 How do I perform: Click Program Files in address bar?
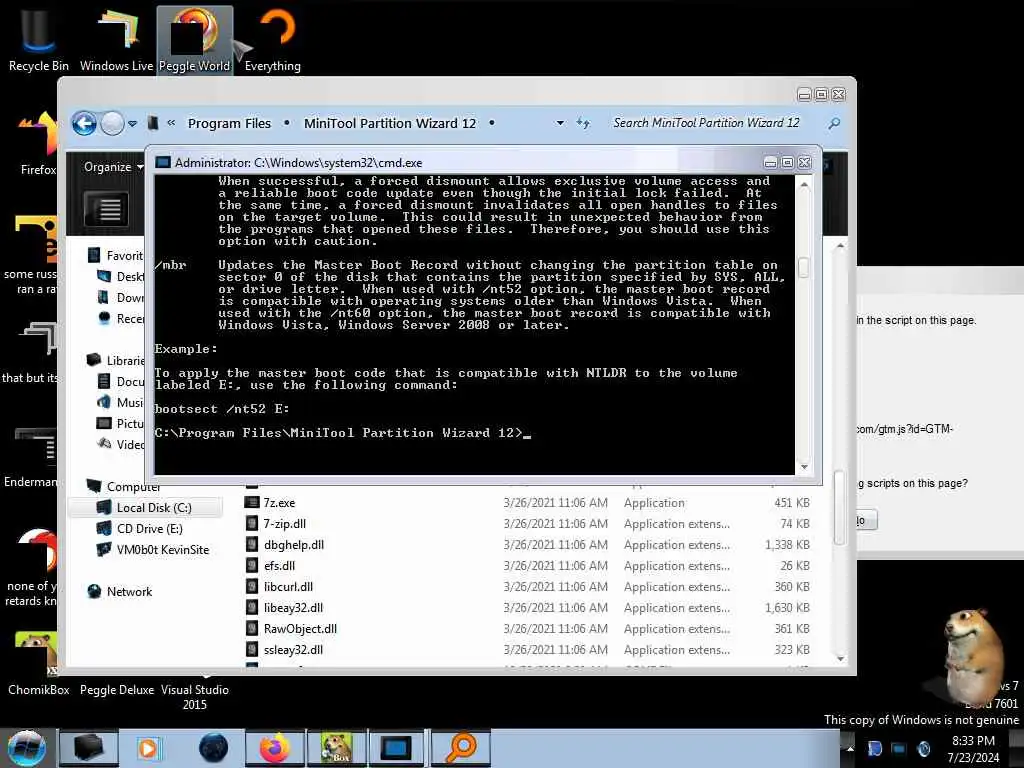(229, 123)
